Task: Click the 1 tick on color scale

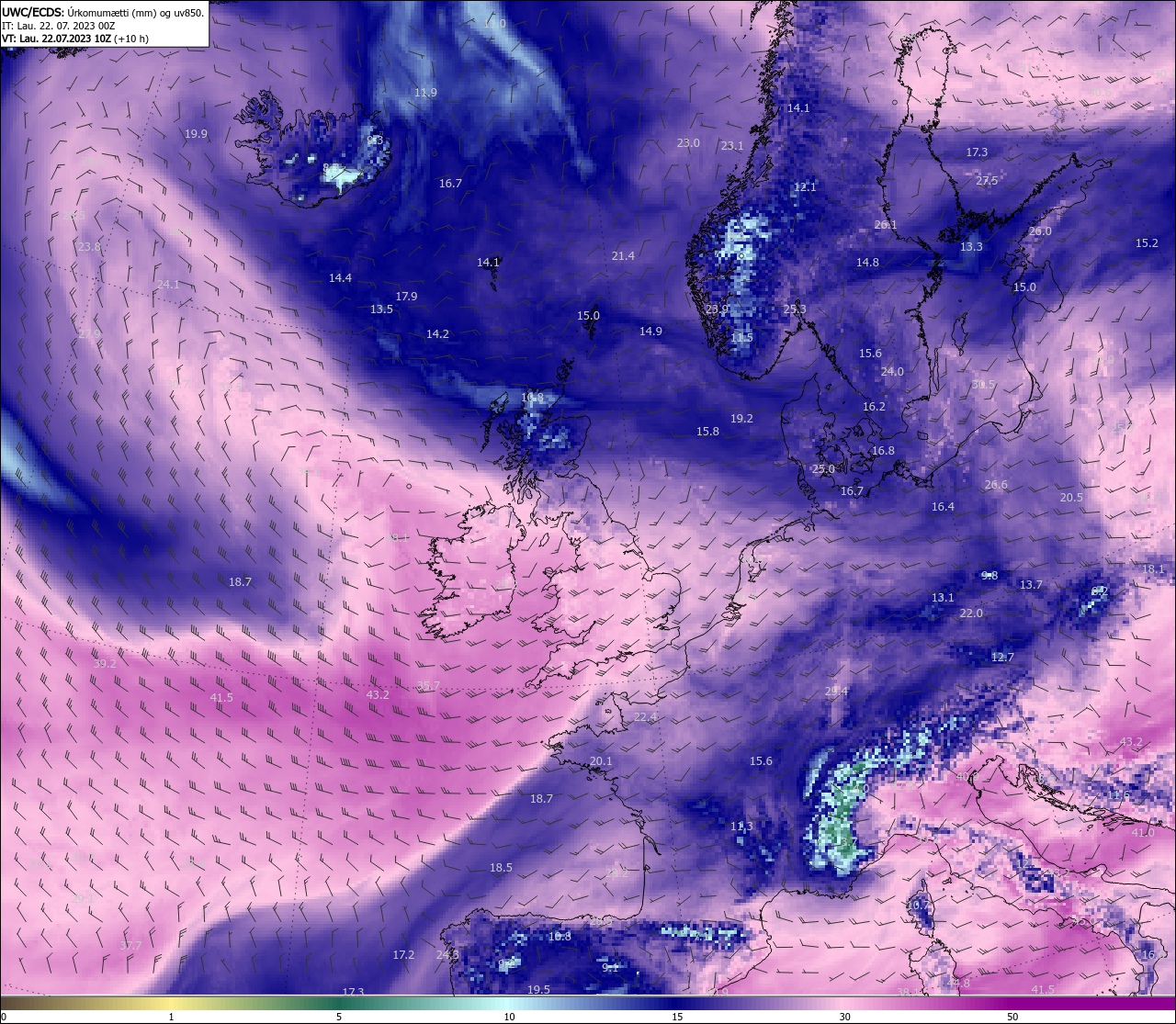Action: [x=171, y=1017]
